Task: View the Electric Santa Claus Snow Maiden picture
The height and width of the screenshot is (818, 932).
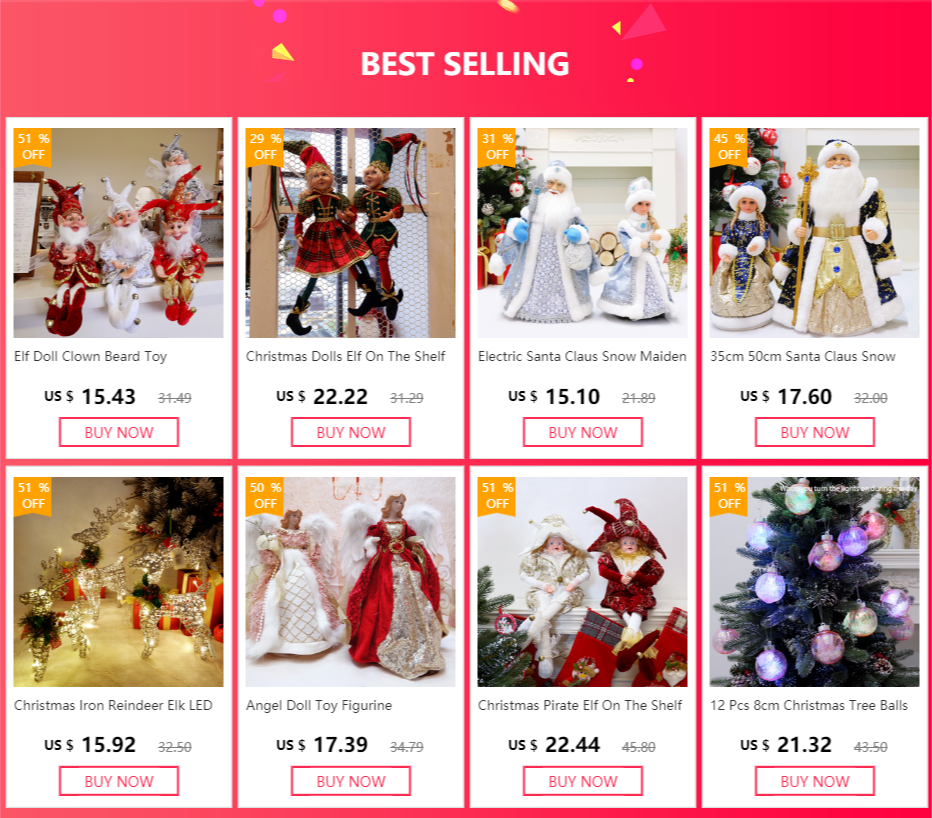Action: click(582, 233)
